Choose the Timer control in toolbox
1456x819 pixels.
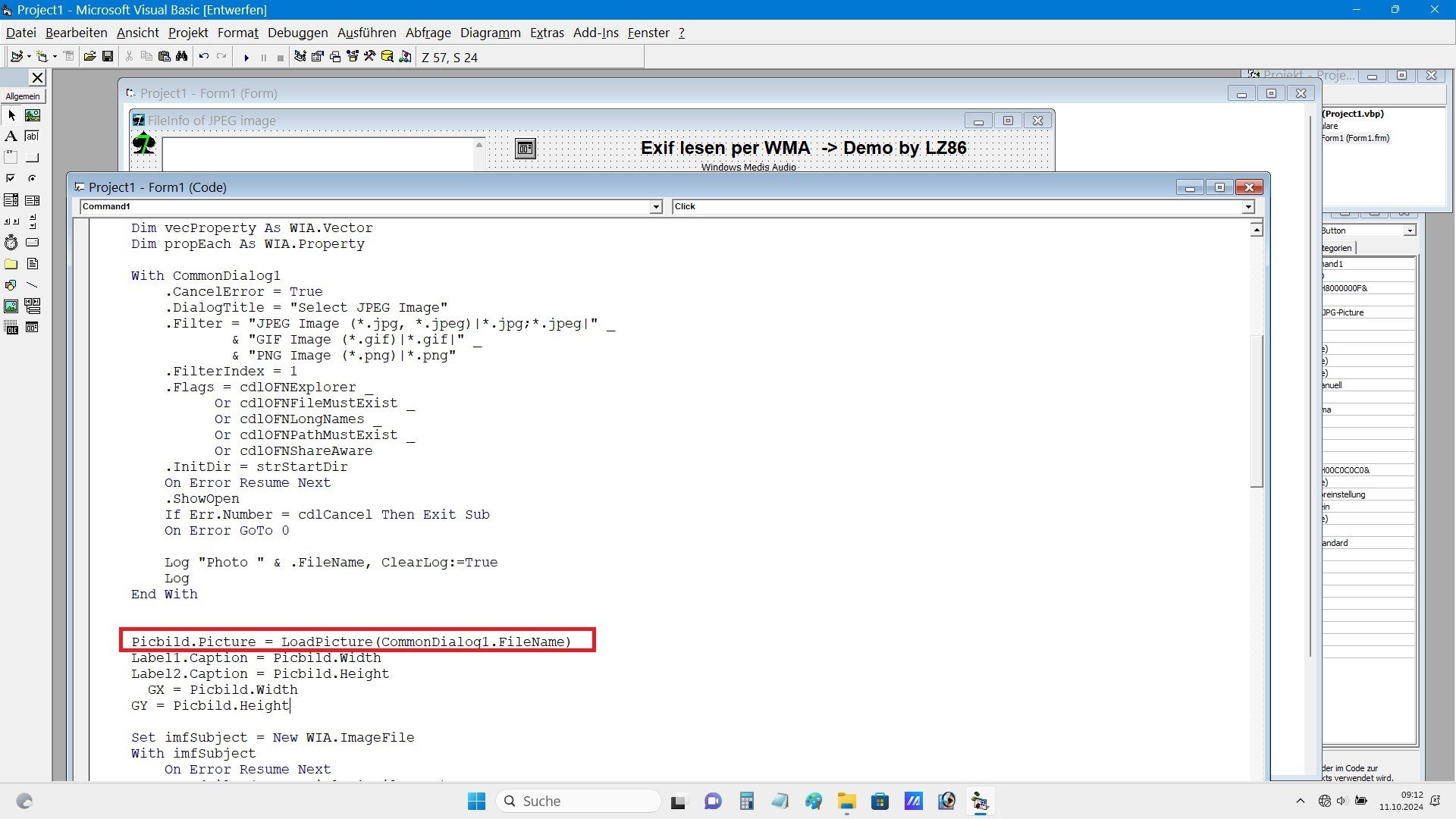(11, 243)
